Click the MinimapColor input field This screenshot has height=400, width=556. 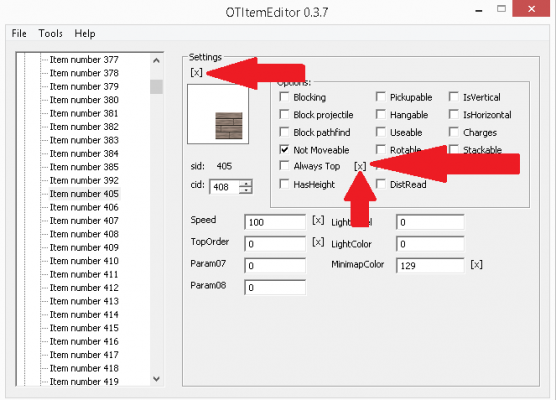430,265
